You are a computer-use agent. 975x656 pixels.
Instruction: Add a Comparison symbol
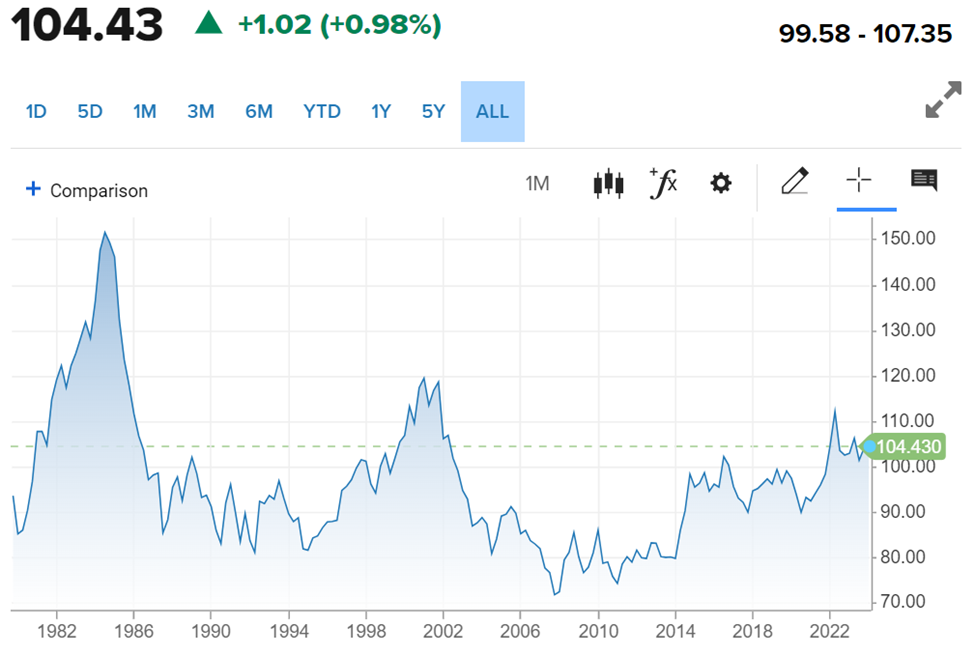[98, 190]
